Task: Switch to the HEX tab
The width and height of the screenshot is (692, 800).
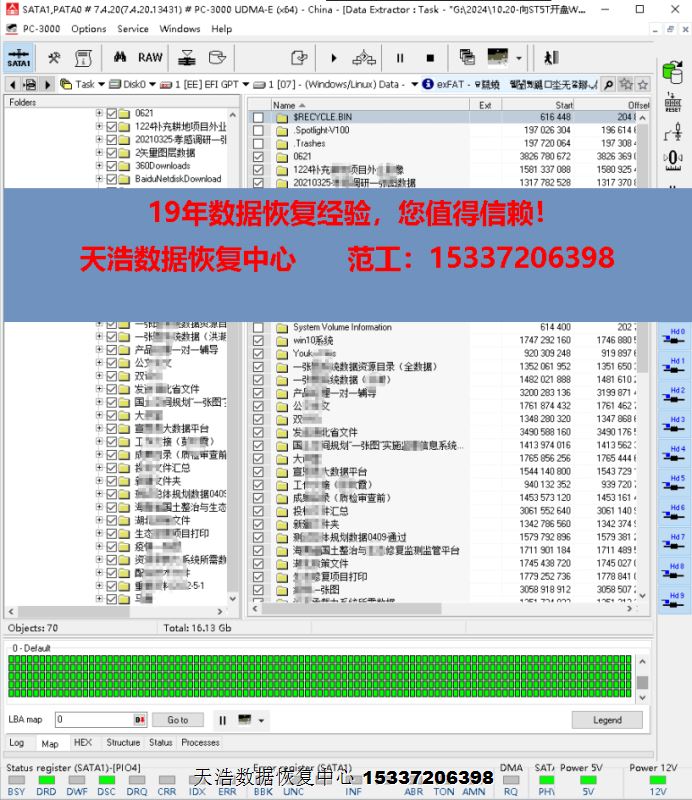Action: [x=83, y=743]
